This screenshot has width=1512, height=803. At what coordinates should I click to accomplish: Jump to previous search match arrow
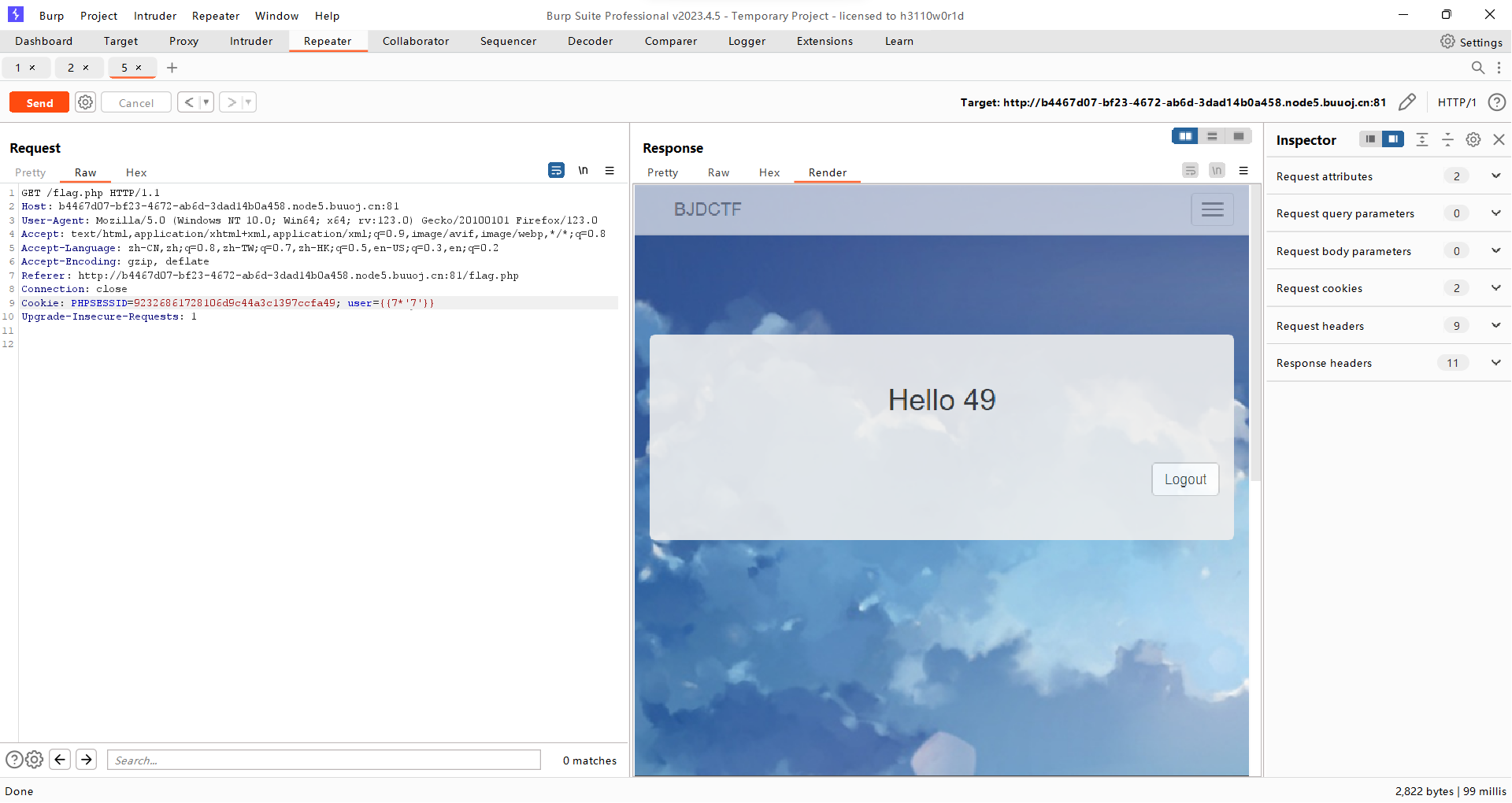pyautogui.click(x=60, y=760)
